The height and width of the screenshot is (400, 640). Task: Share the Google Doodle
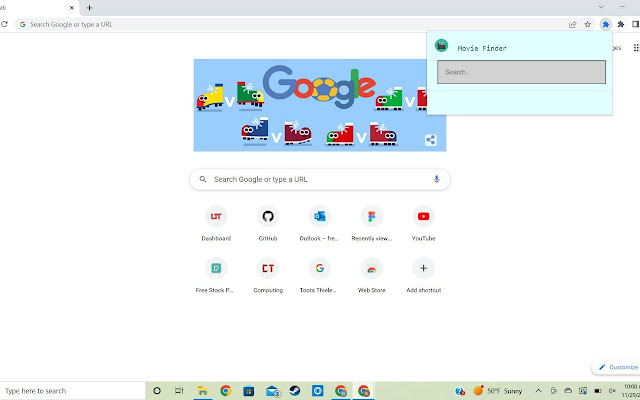(431, 140)
